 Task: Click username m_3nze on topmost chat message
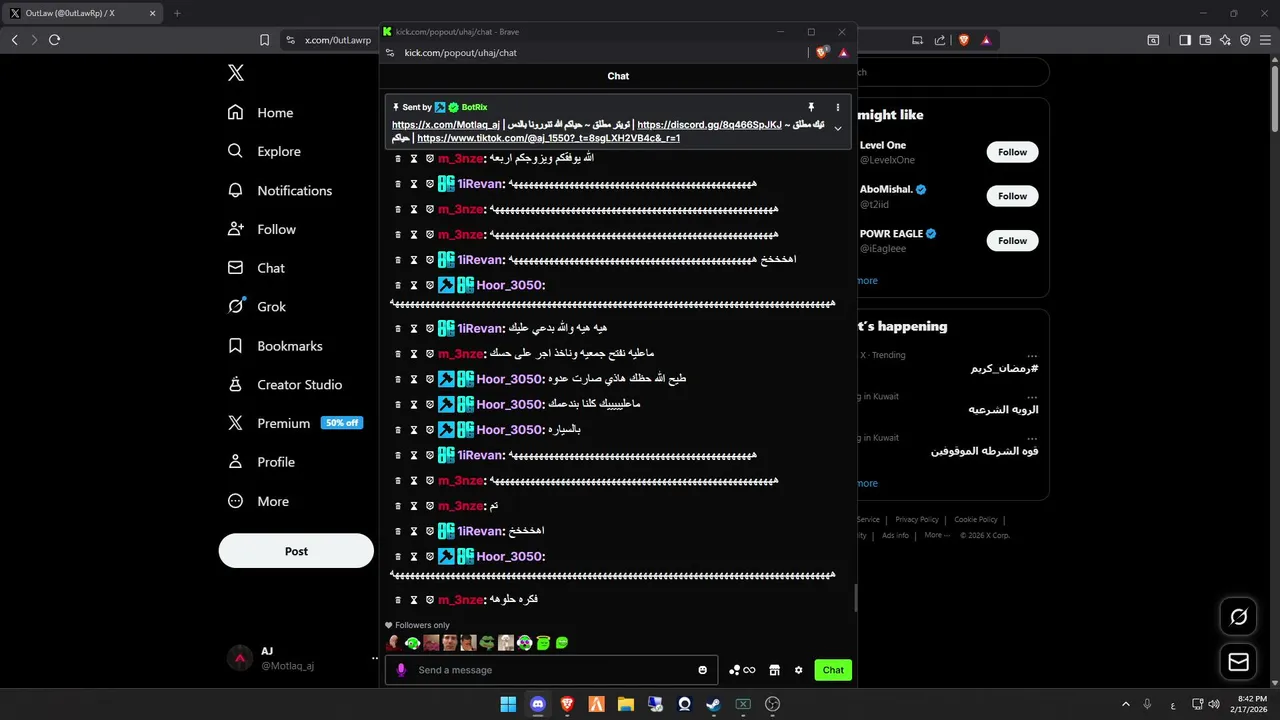[460, 159]
